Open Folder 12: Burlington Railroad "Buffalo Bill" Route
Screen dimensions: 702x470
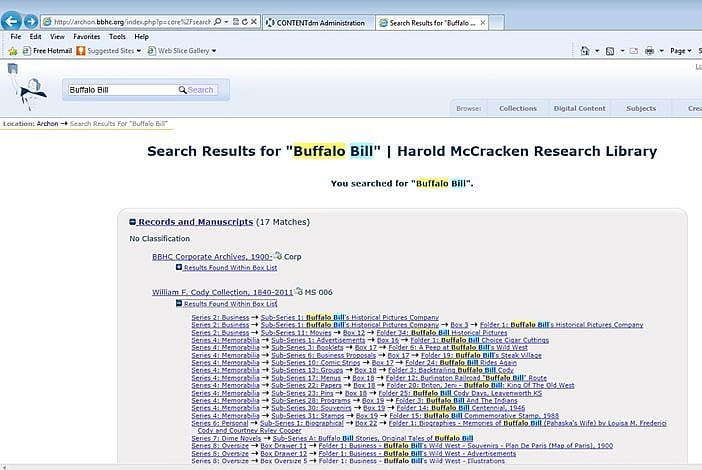(x=466, y=378)
